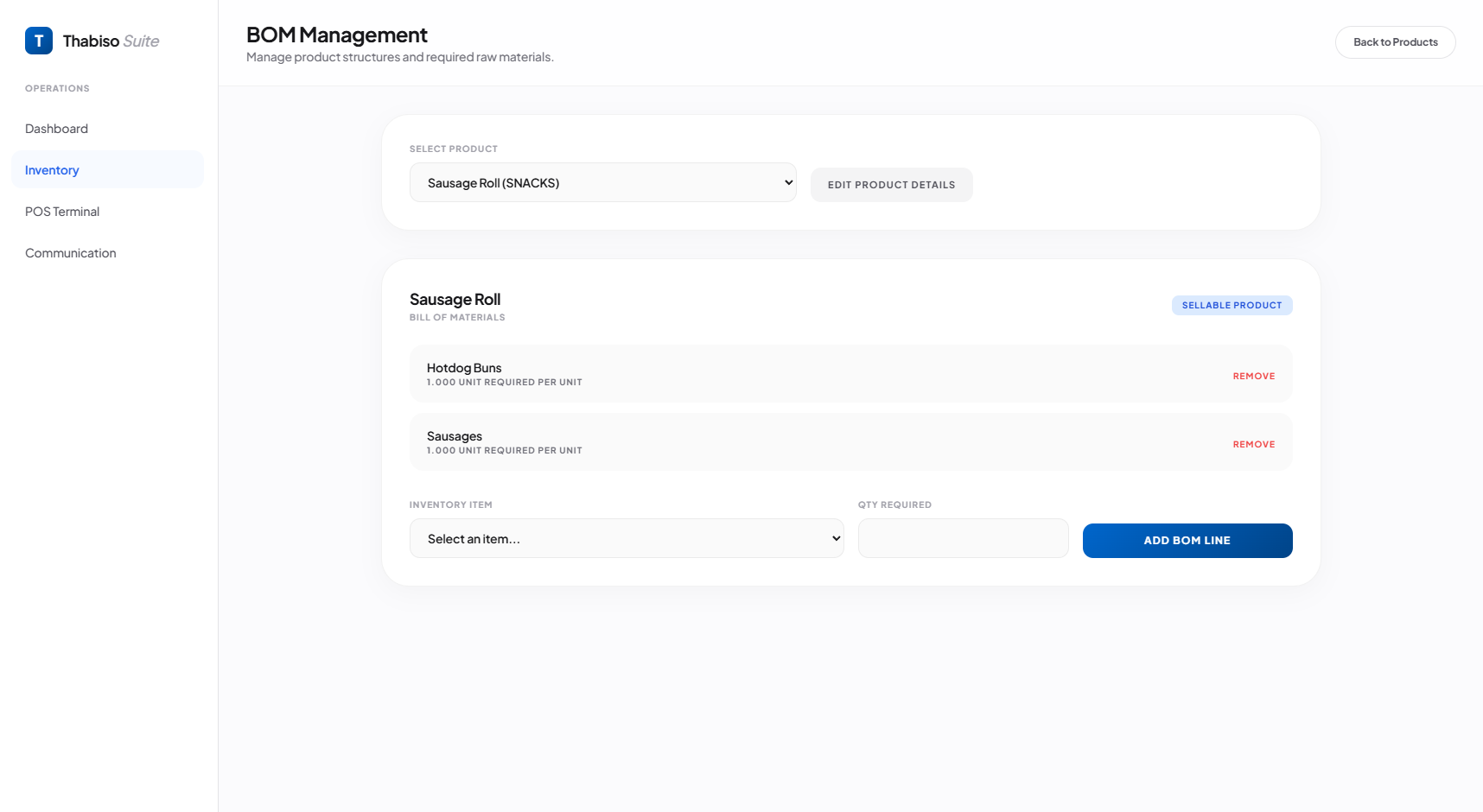Open the Dashboard section
Screen dimensions: 1483x812
(x=56, y=128)
